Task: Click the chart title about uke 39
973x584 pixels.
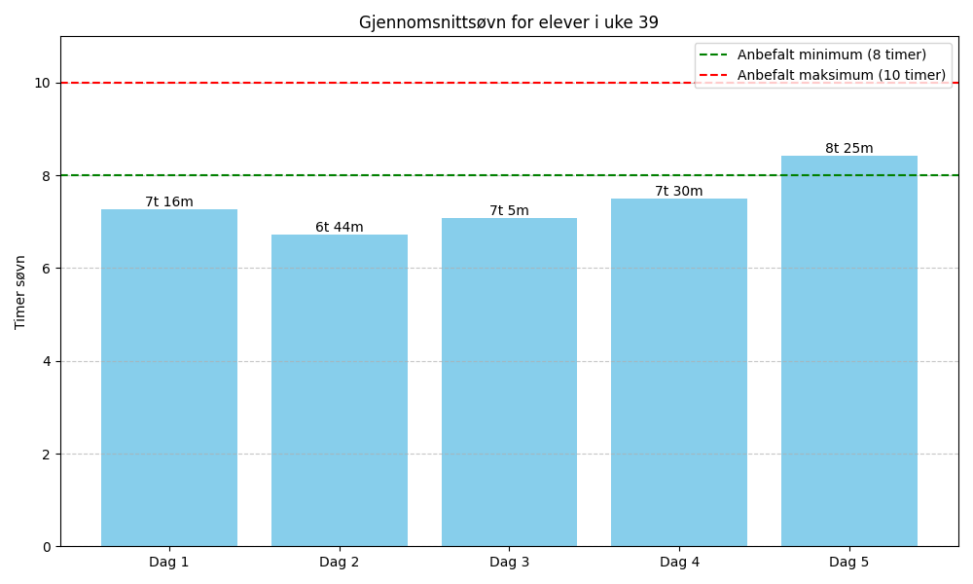Action: pyautogui.click(x=508, y=22)
